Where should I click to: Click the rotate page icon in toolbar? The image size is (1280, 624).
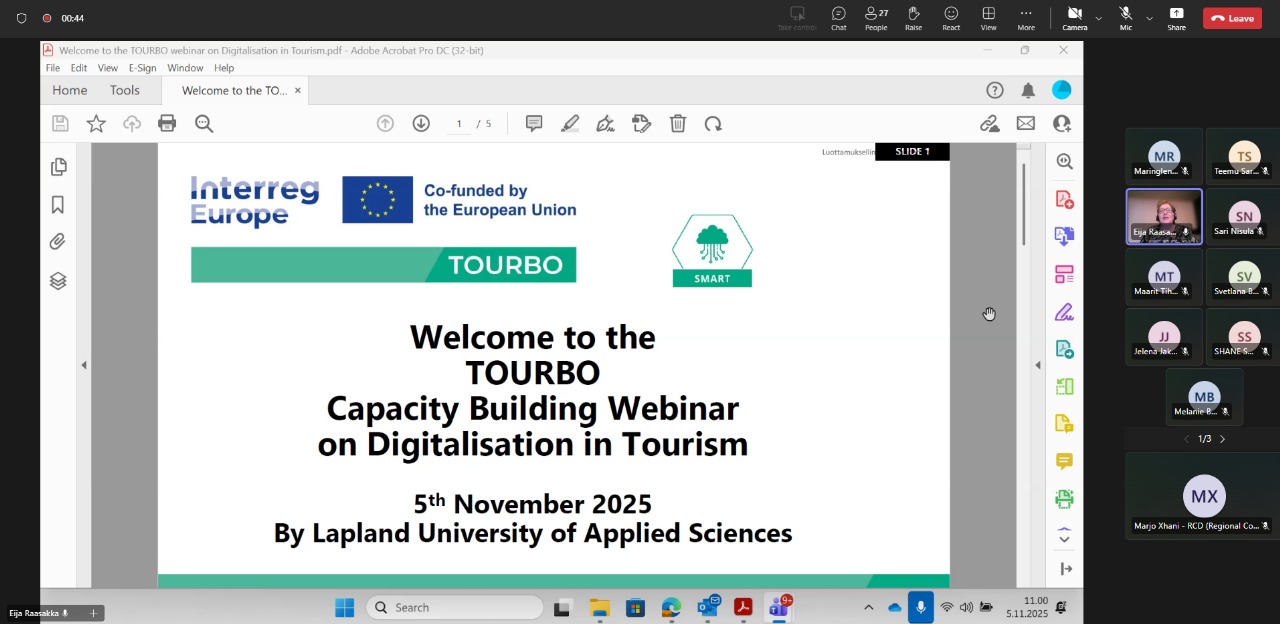tap(713, 123)
